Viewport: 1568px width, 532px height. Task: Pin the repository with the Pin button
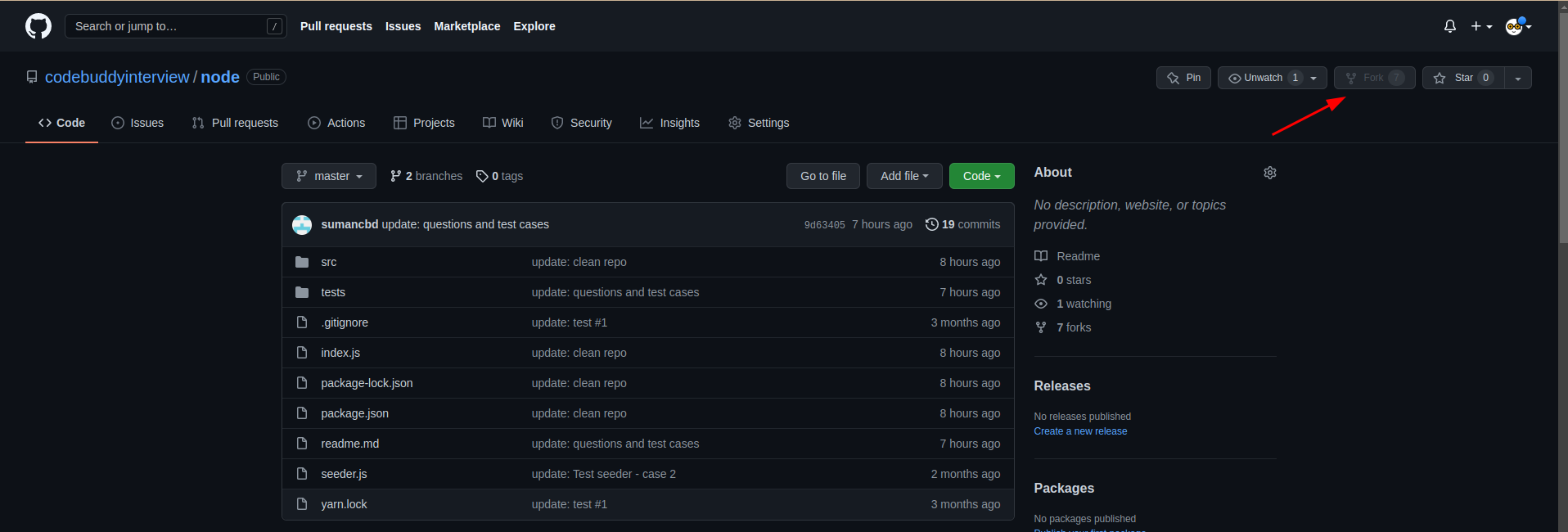(1183, 78)
